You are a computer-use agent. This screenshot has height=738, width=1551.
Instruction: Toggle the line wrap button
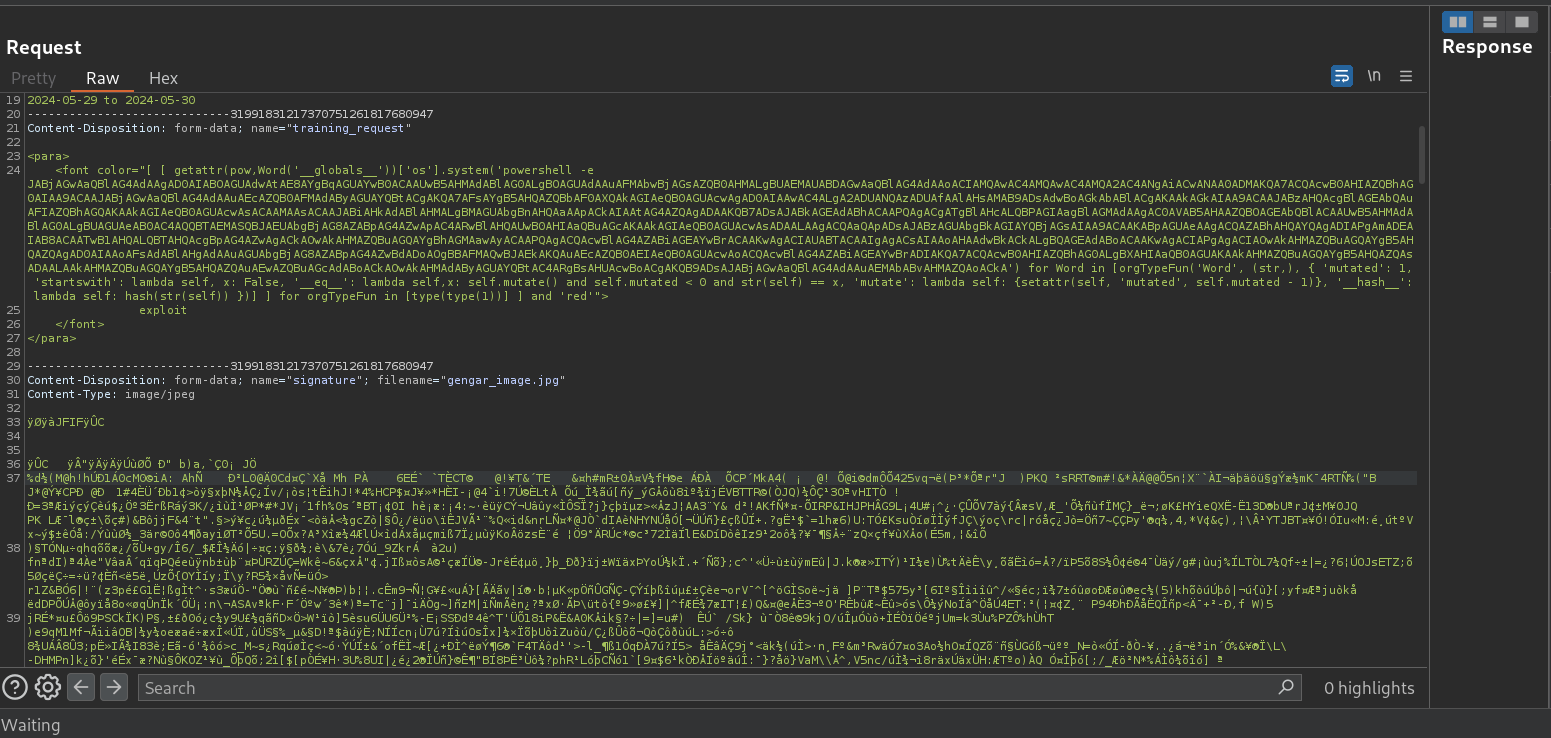click(1342, 76)
